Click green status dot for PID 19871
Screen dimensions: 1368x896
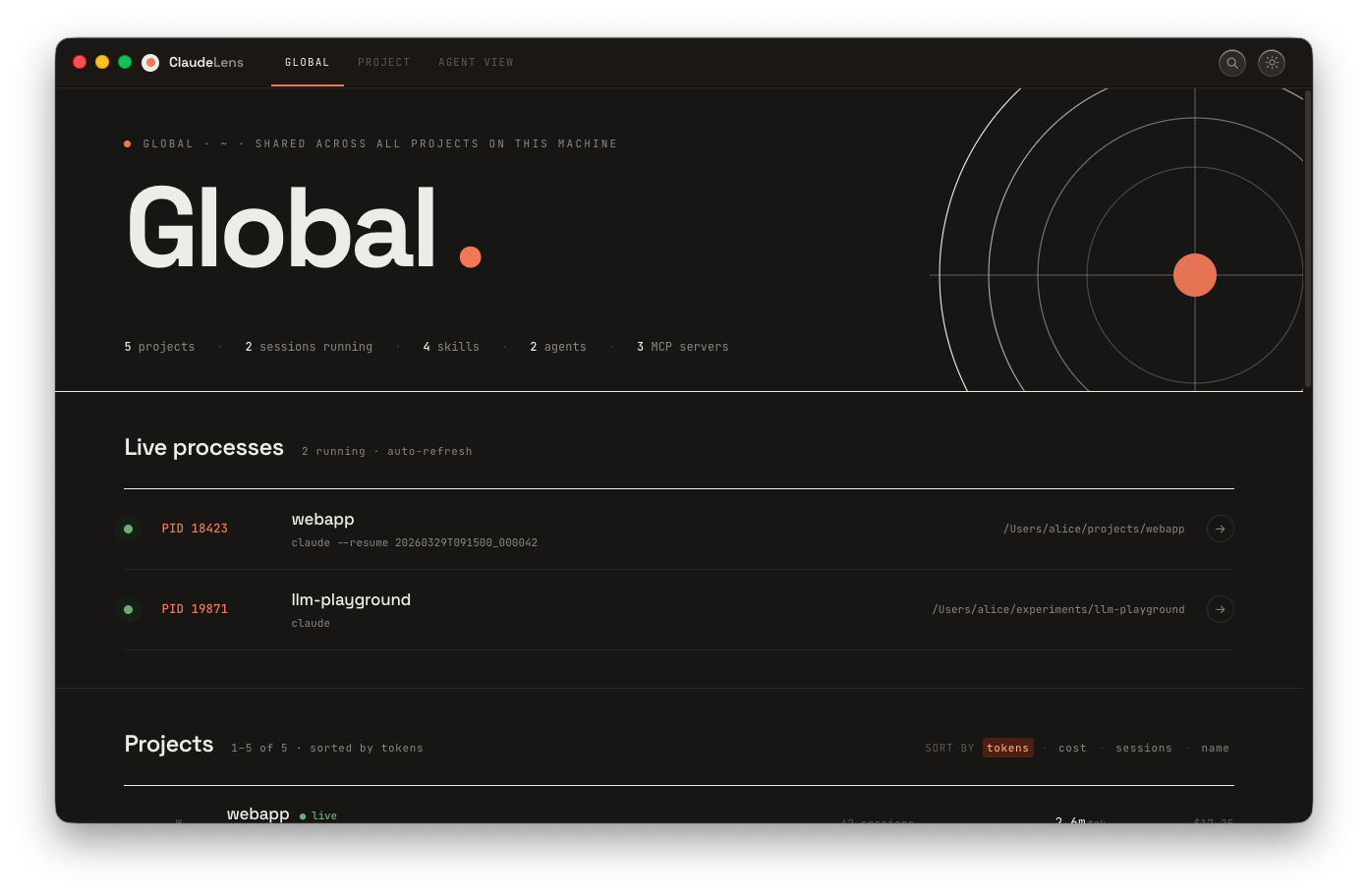point(128,609)
